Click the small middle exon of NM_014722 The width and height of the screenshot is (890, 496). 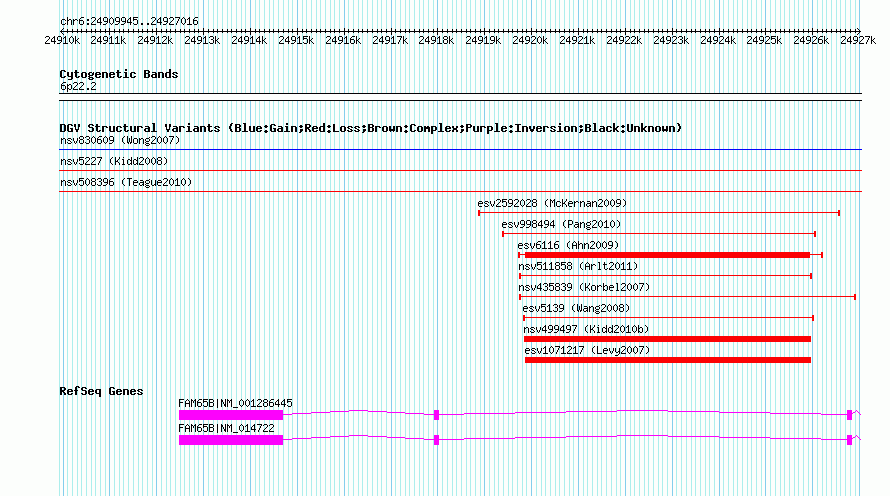click(x=436, y=440)
